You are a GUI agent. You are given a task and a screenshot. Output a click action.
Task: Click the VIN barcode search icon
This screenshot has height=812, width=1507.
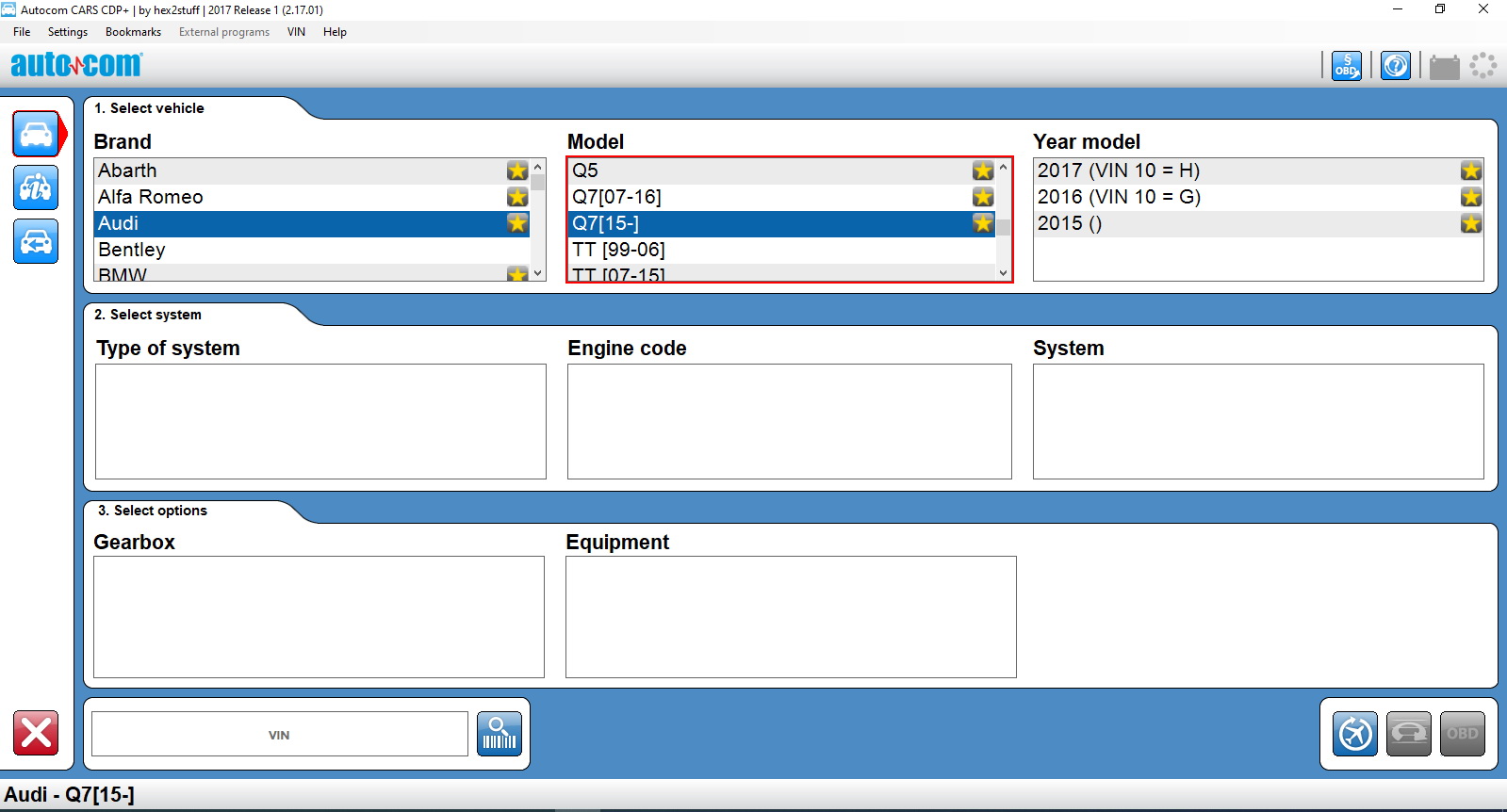pos(499,733)
